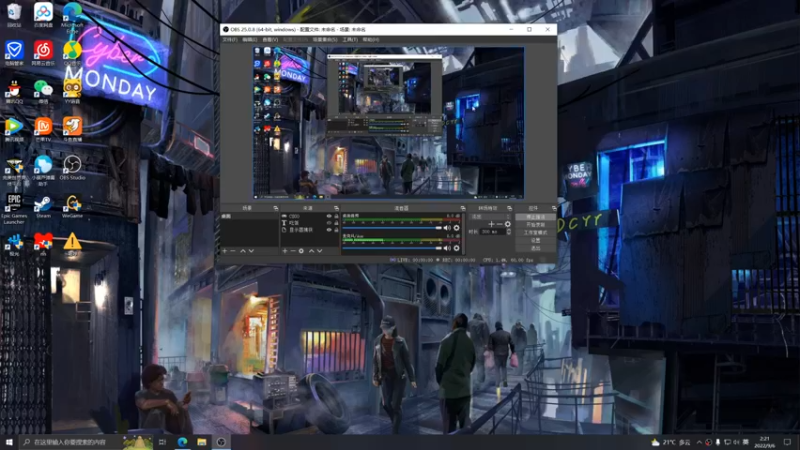
Task: Undock the Scene Transitions panel using its header icon
Action: (509, 208)
